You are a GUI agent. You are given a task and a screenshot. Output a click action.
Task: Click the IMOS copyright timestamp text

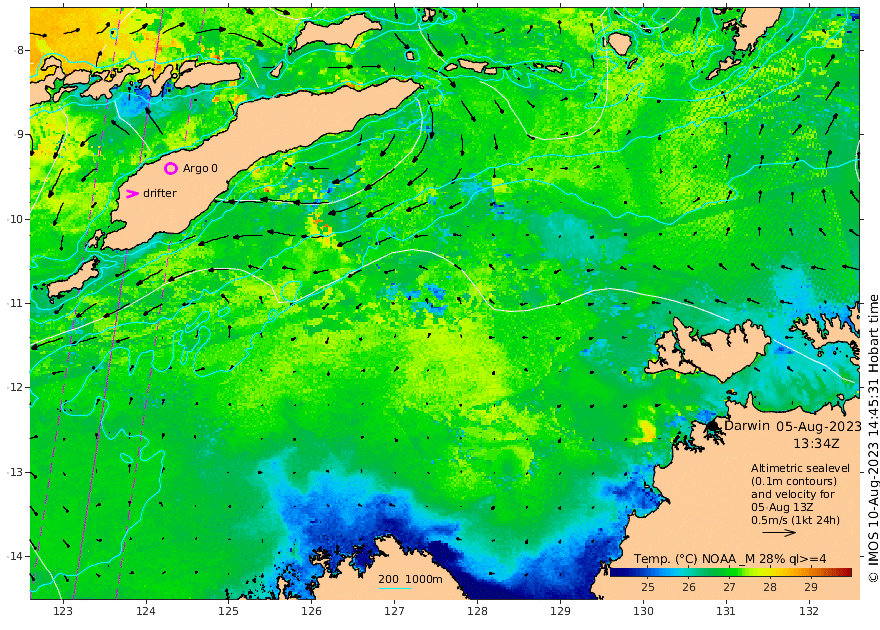[x=873, y=439]
